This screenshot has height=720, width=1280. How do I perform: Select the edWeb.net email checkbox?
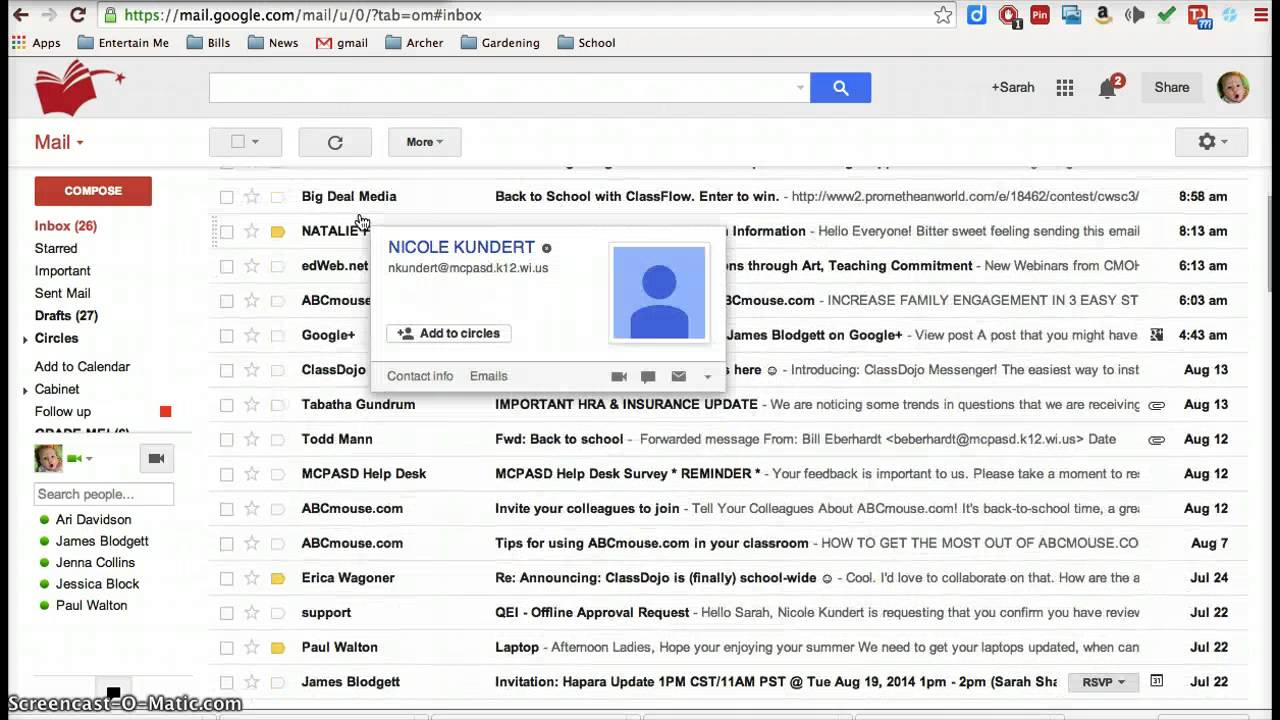tap(226, 266)
